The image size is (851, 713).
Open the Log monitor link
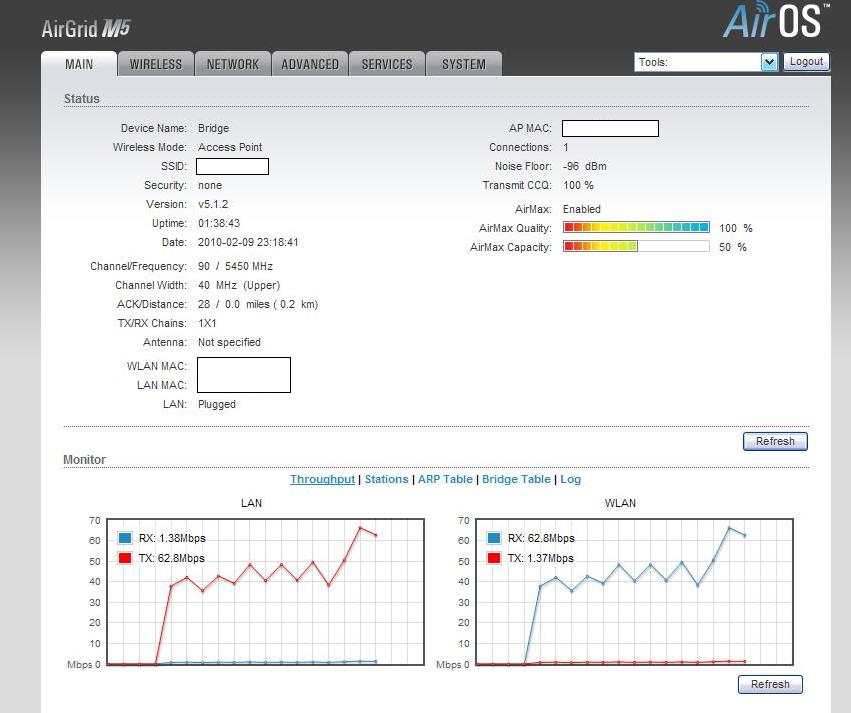pyautogui.click(x=570, y=479)
